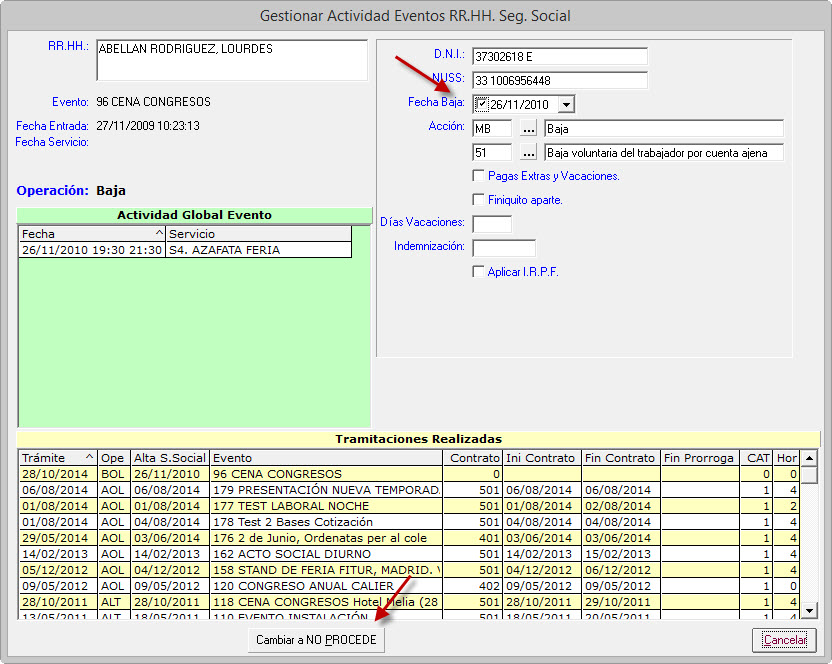Click Trámite date 28/10/2014 cell
Screen dimensions: 832x664
[58, 474]
